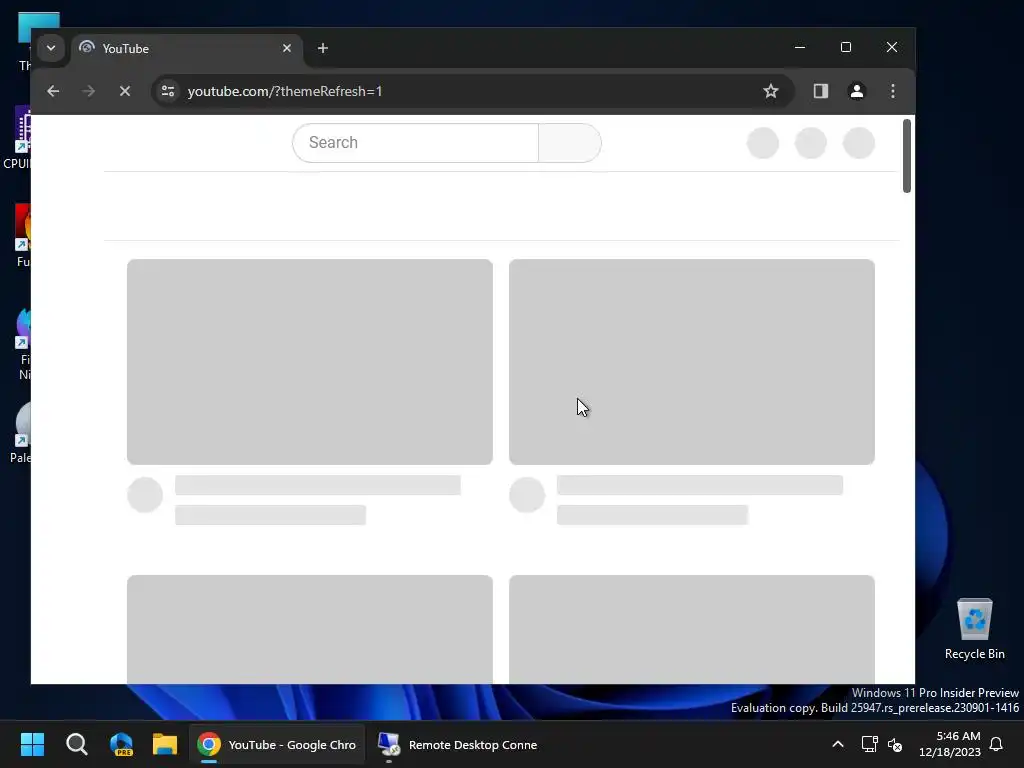Select the Recycle Bin desktop icon

pyautogui.click(x=974, y=629)
